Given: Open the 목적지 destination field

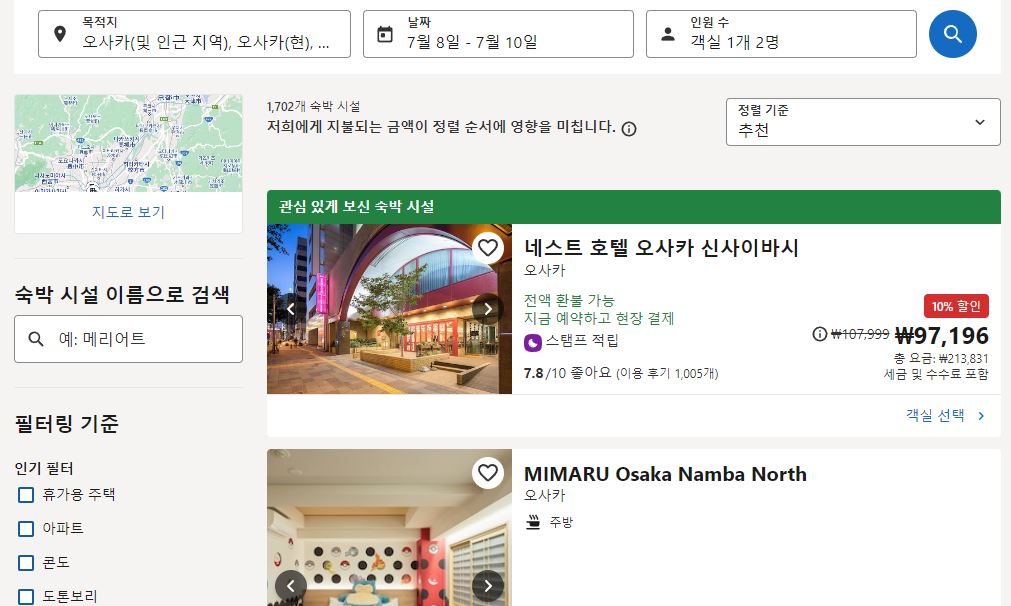Looking at the screenshot, I should coord(194,34).
